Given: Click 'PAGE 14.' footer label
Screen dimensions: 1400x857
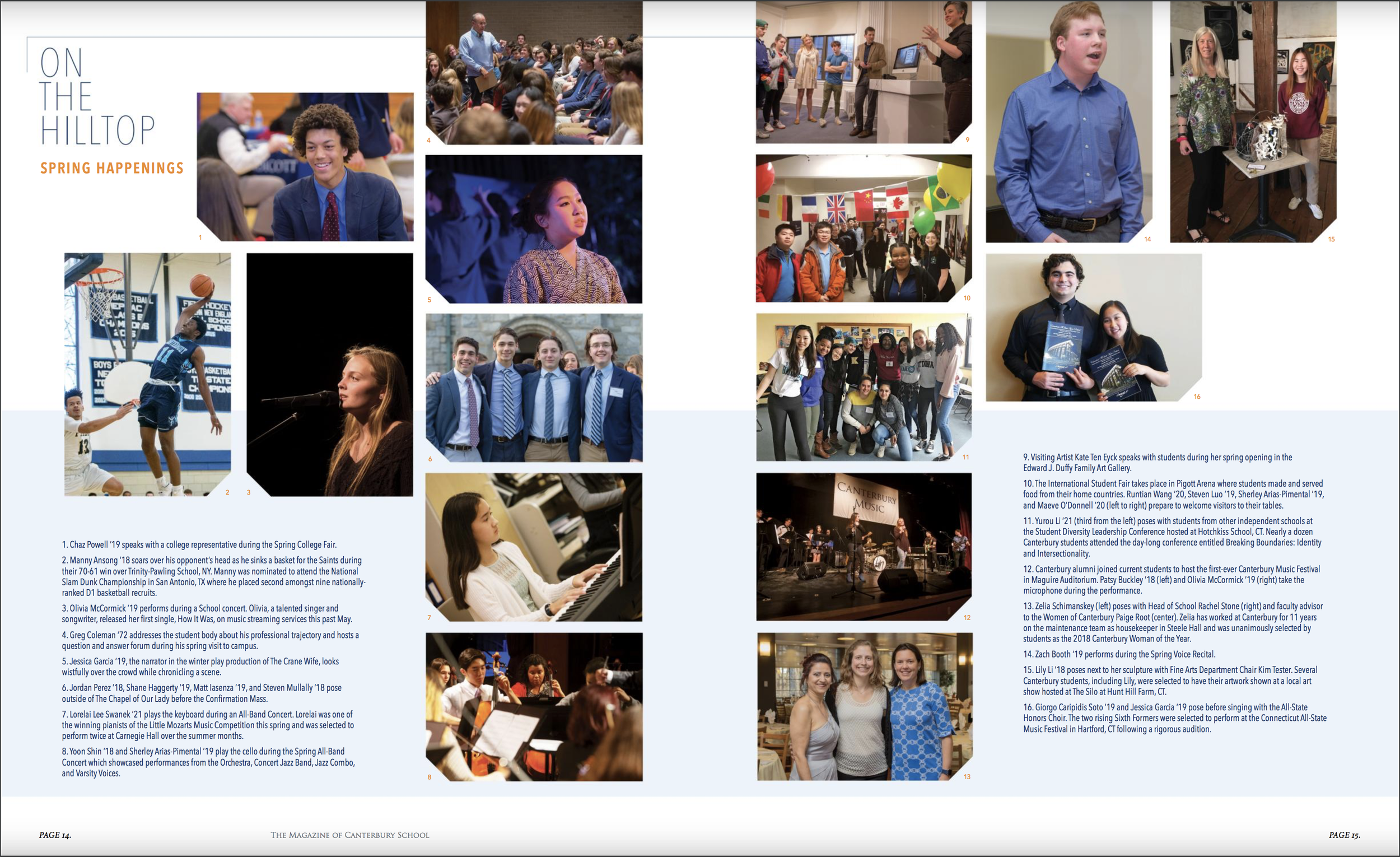Looking at the screenshot, I should coord(55,835).
